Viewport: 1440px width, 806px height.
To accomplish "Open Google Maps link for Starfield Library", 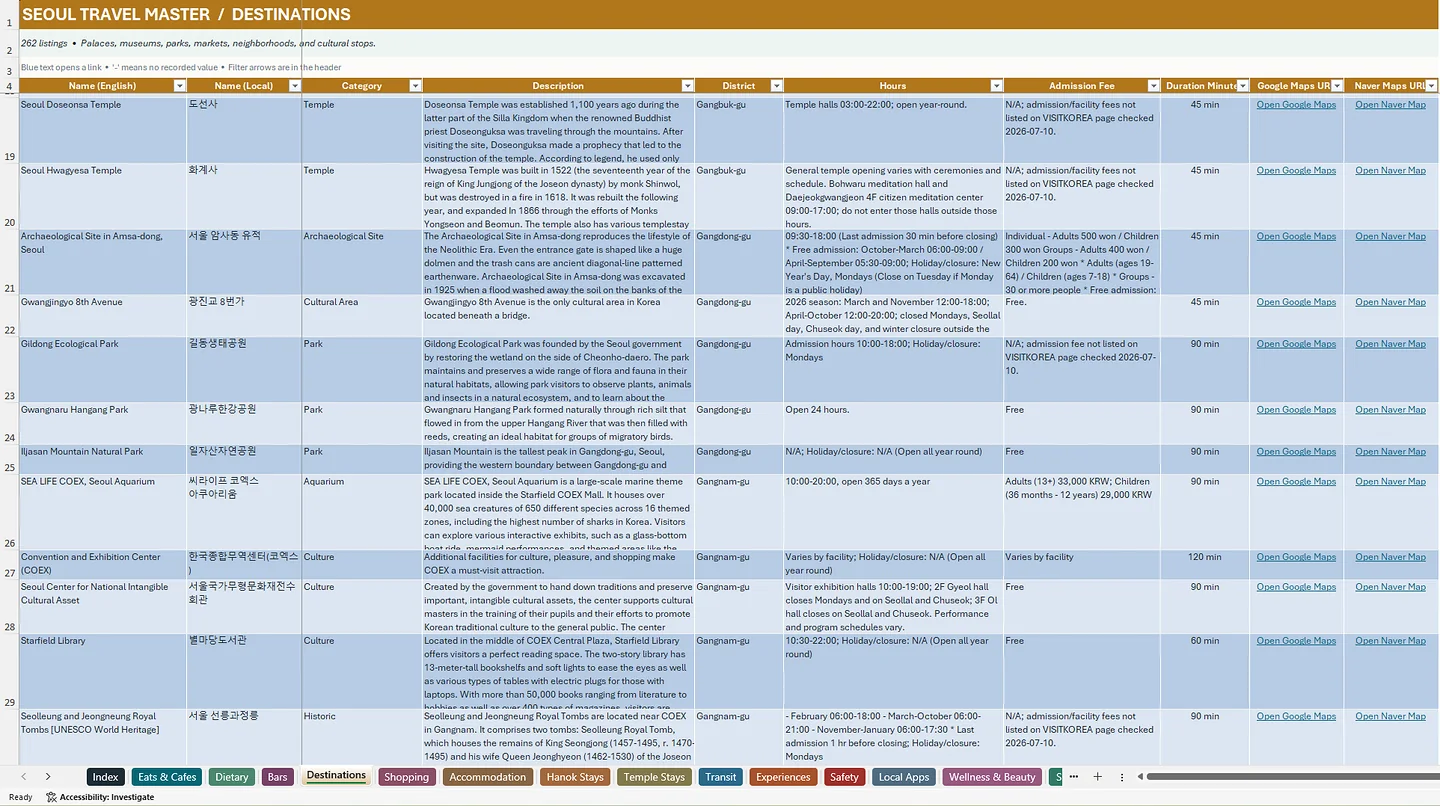I will [1296, 641].
